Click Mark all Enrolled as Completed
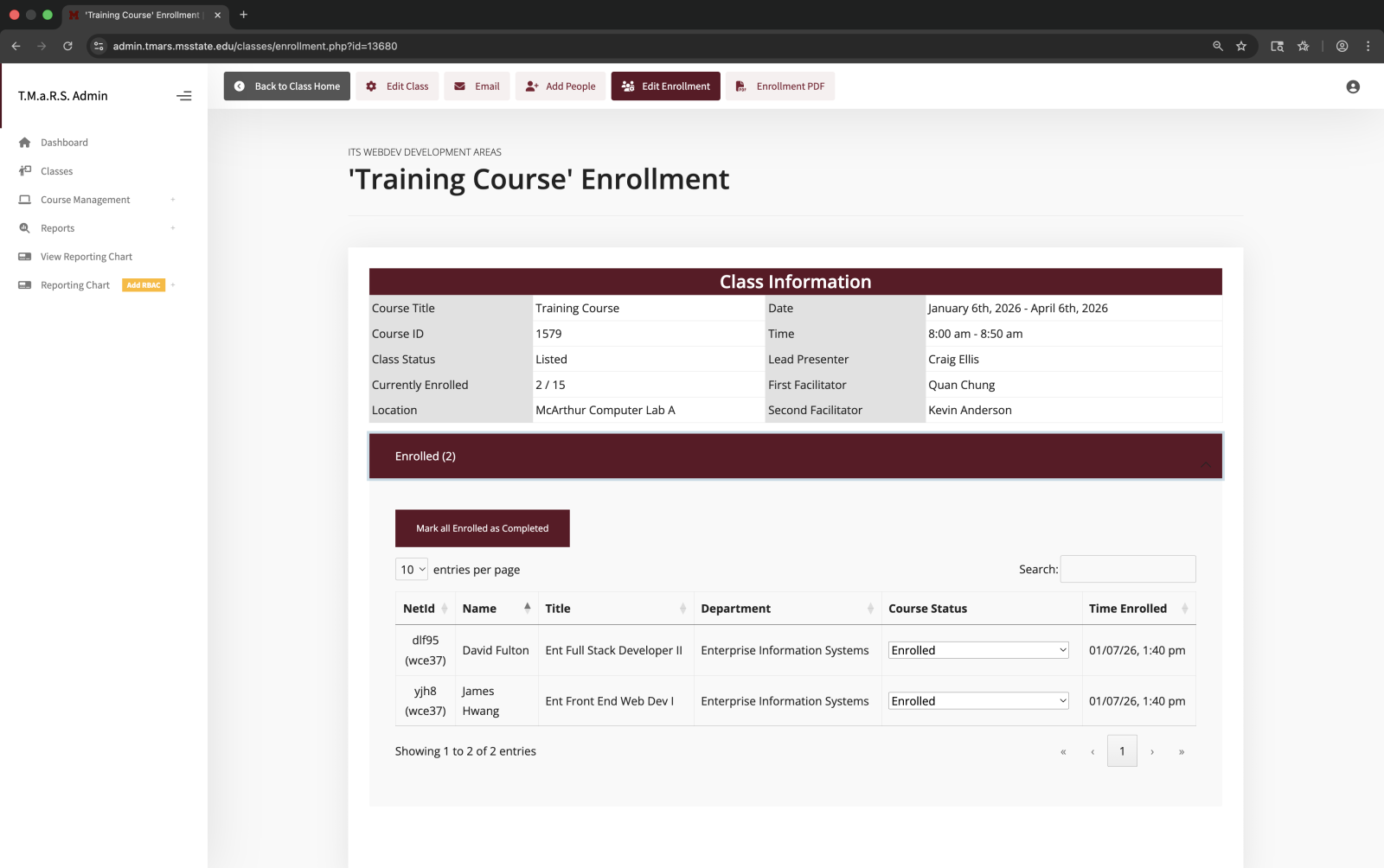This screenshot has height=868, width=1384. click(x=482, y=527)
